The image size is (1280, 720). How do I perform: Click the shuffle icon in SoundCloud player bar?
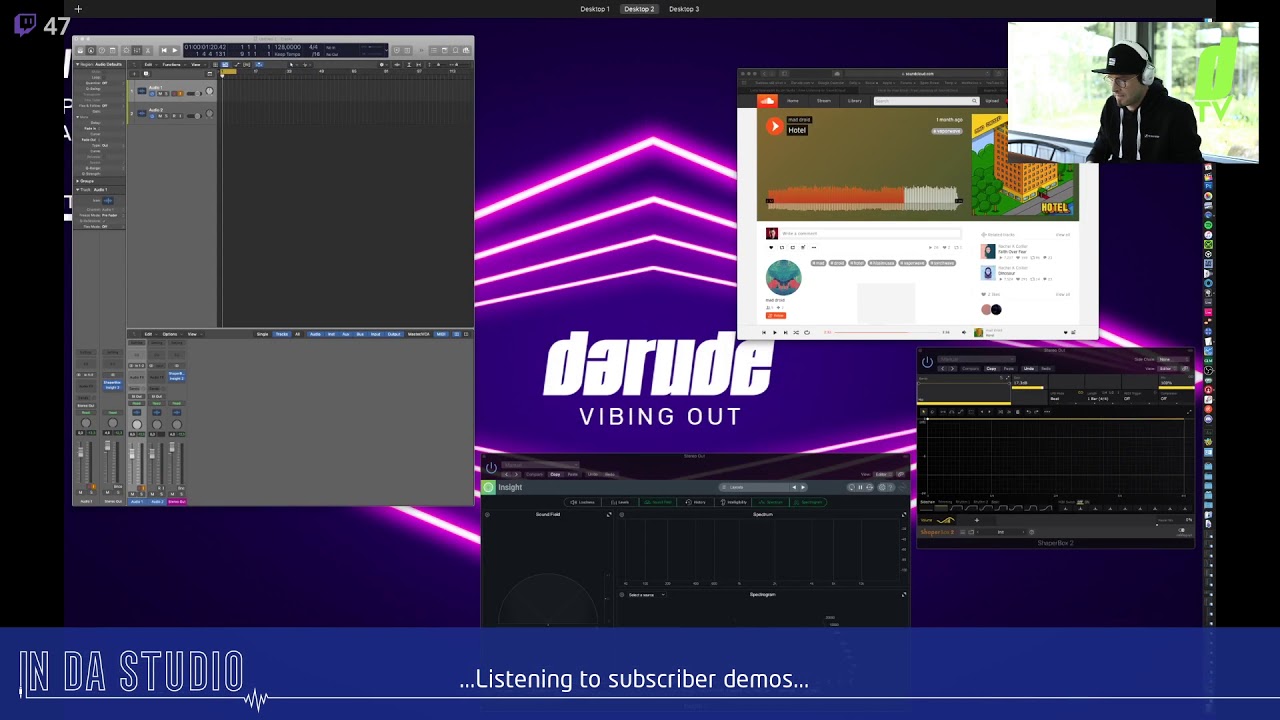pos(796,332)
